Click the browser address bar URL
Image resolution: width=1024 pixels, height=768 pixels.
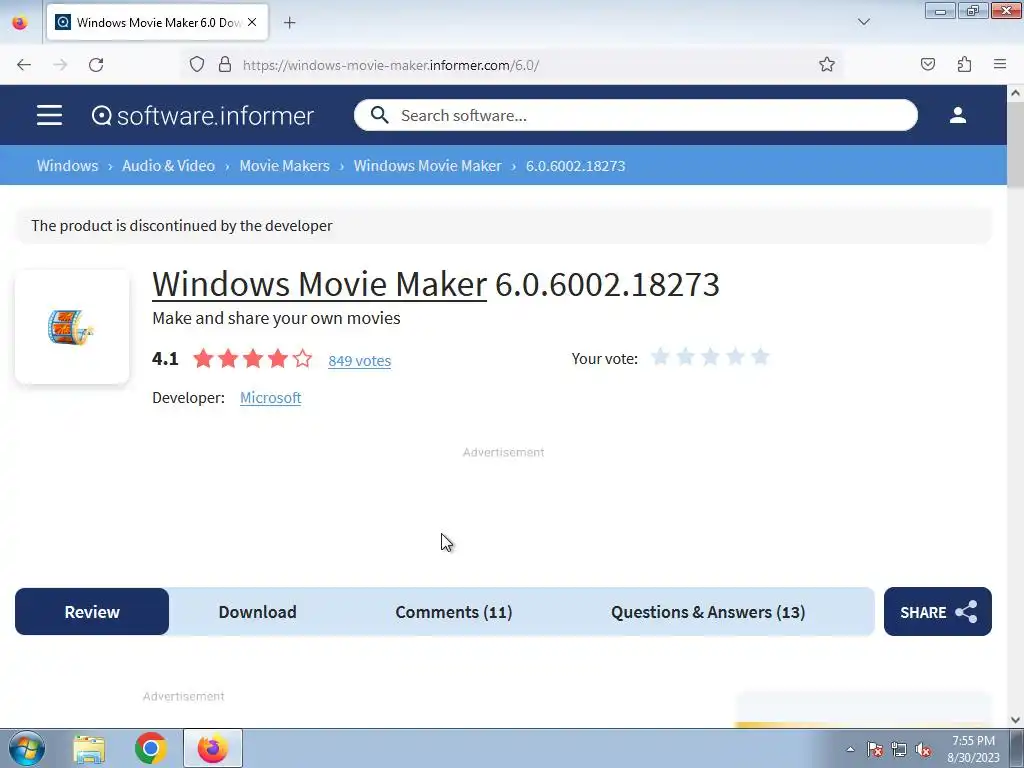coord(391,65)
